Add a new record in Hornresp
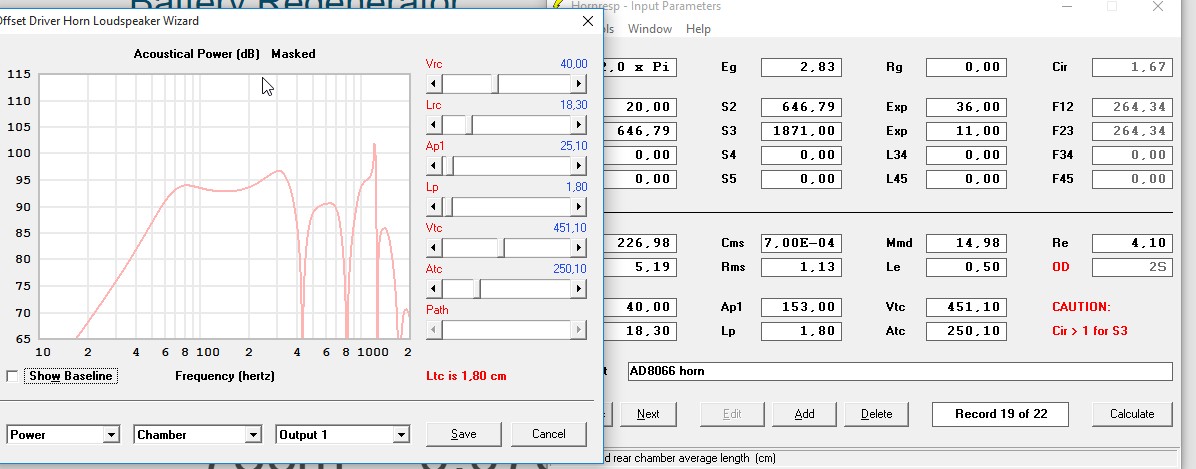The width and height of the screenshot is (1196, 469). point(804,414)
